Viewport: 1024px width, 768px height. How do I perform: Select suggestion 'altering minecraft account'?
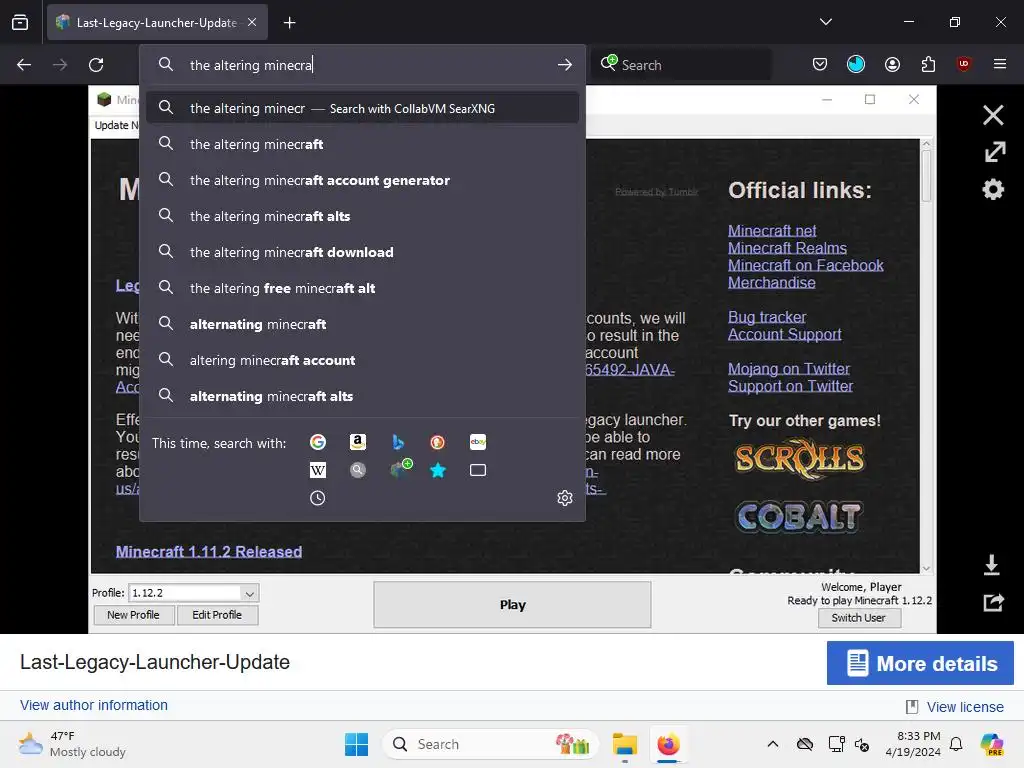(362, 360)
